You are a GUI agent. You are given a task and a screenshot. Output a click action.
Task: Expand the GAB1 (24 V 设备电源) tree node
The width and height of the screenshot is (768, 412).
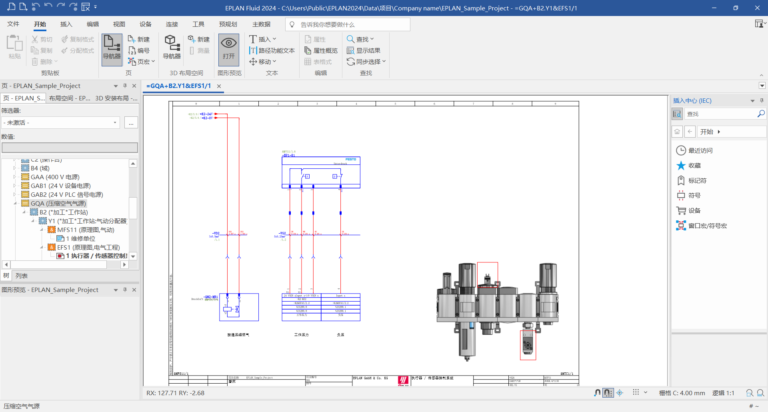click(15, 186)
